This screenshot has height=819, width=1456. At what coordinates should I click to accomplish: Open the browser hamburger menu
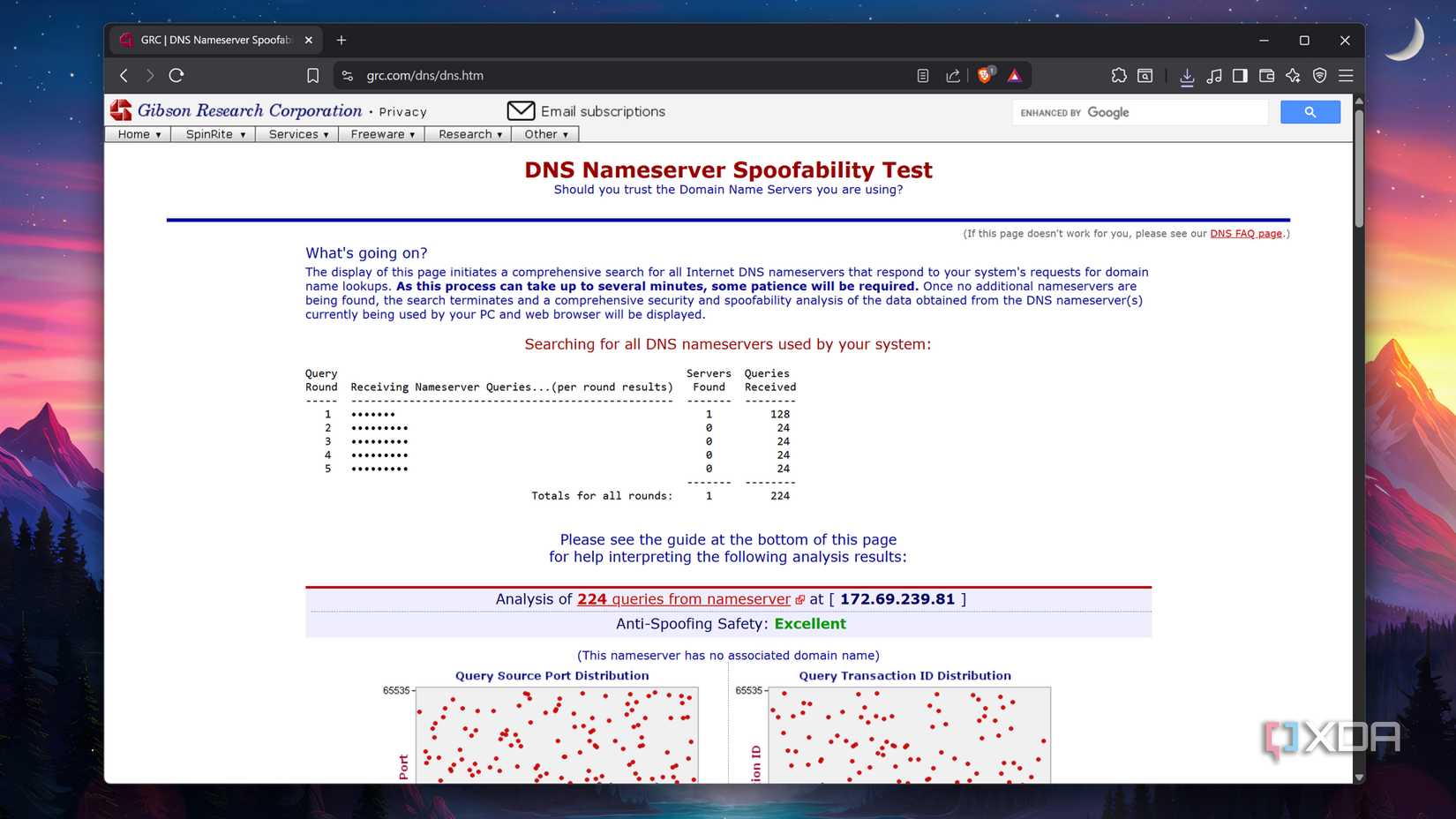pyautogui.click(x=1345, y=76)
